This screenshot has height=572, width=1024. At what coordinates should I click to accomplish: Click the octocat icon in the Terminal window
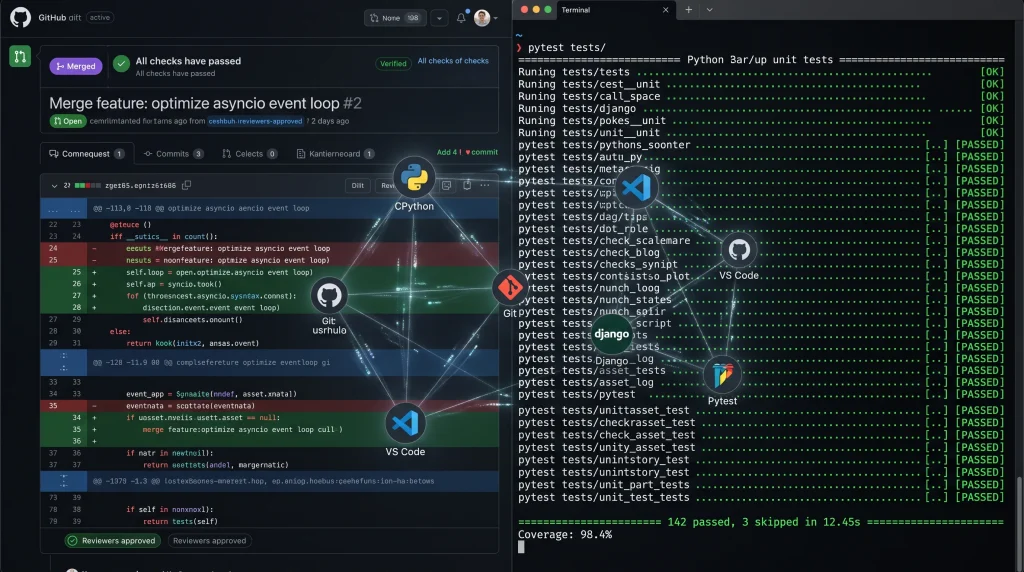click(x=739, y=249)
